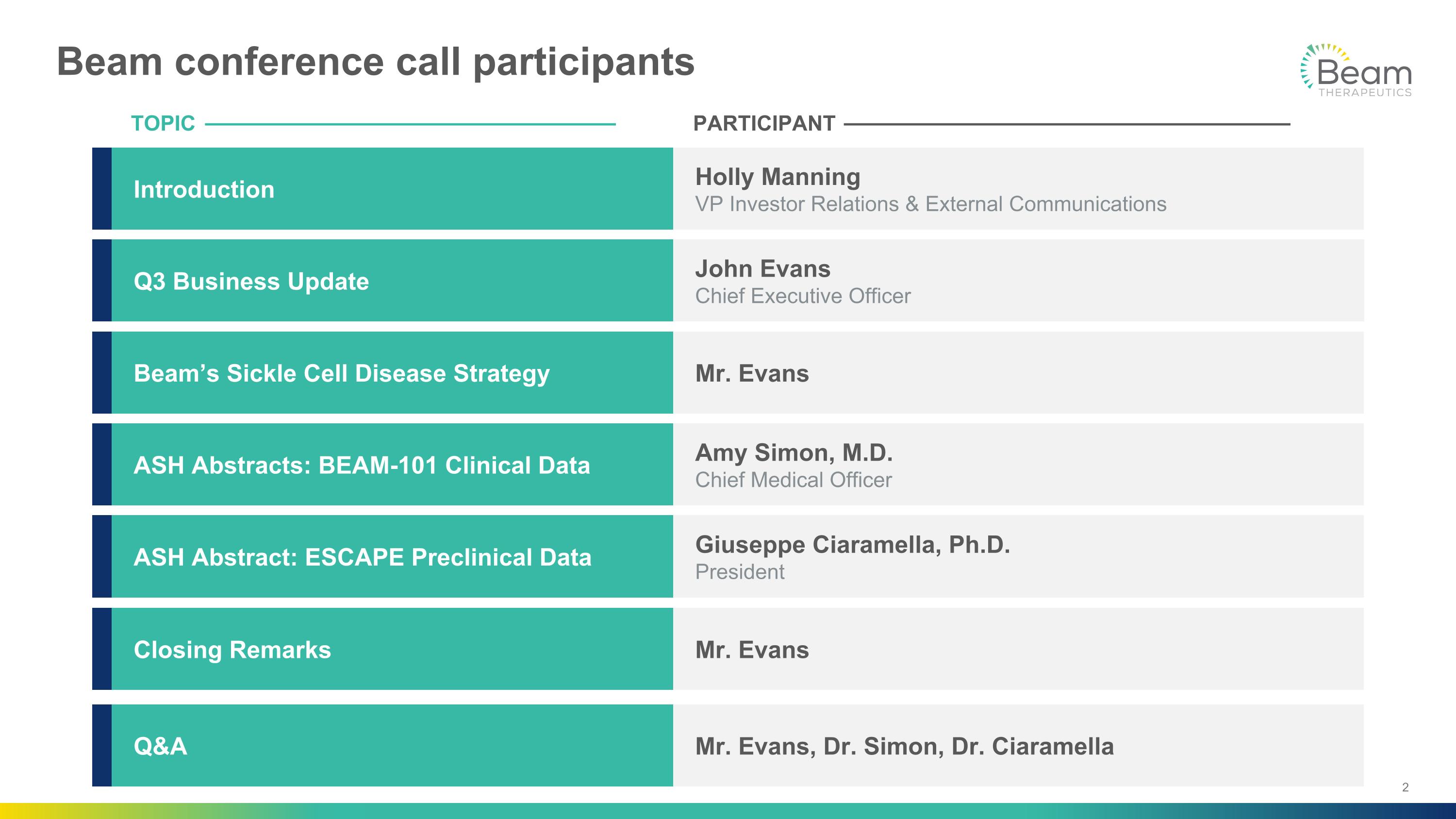Click the name Holly Manning
The width and height of the screenshot is (1456, 819).
(778, 177)
